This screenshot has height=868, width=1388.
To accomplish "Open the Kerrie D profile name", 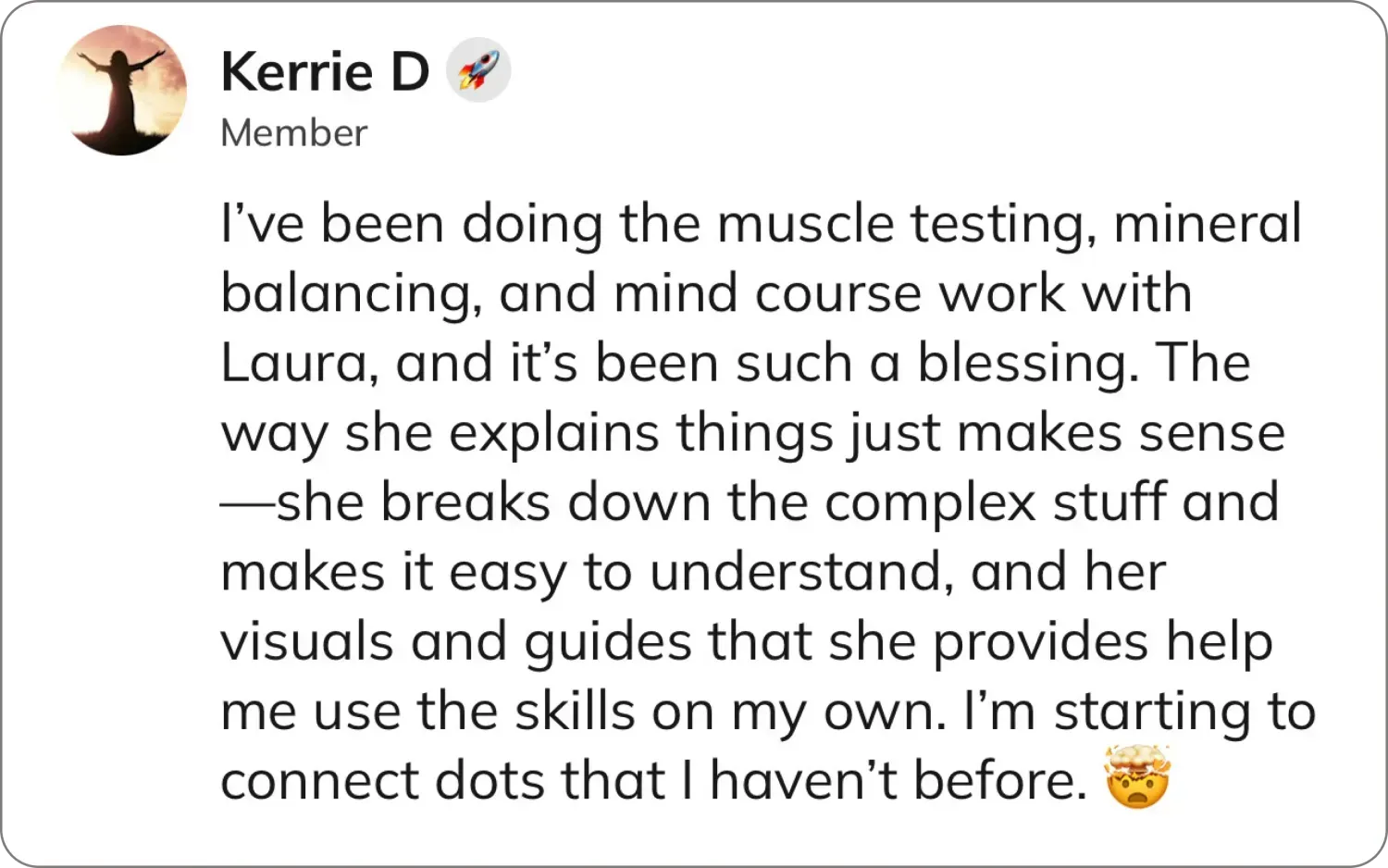I will (x=325, y=71).
